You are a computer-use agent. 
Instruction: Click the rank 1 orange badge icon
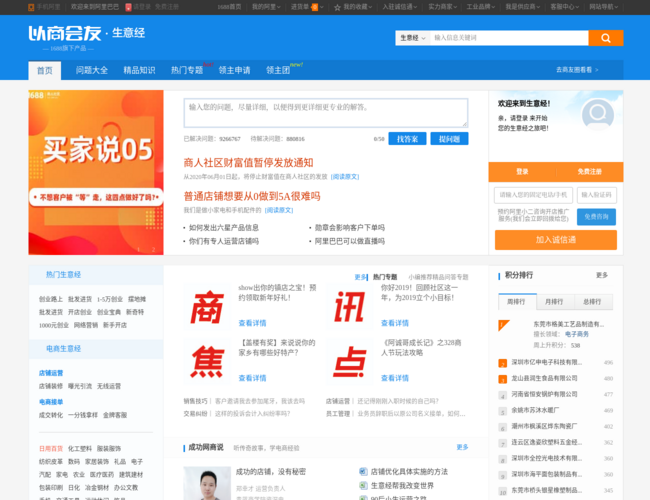coord(504,325)
